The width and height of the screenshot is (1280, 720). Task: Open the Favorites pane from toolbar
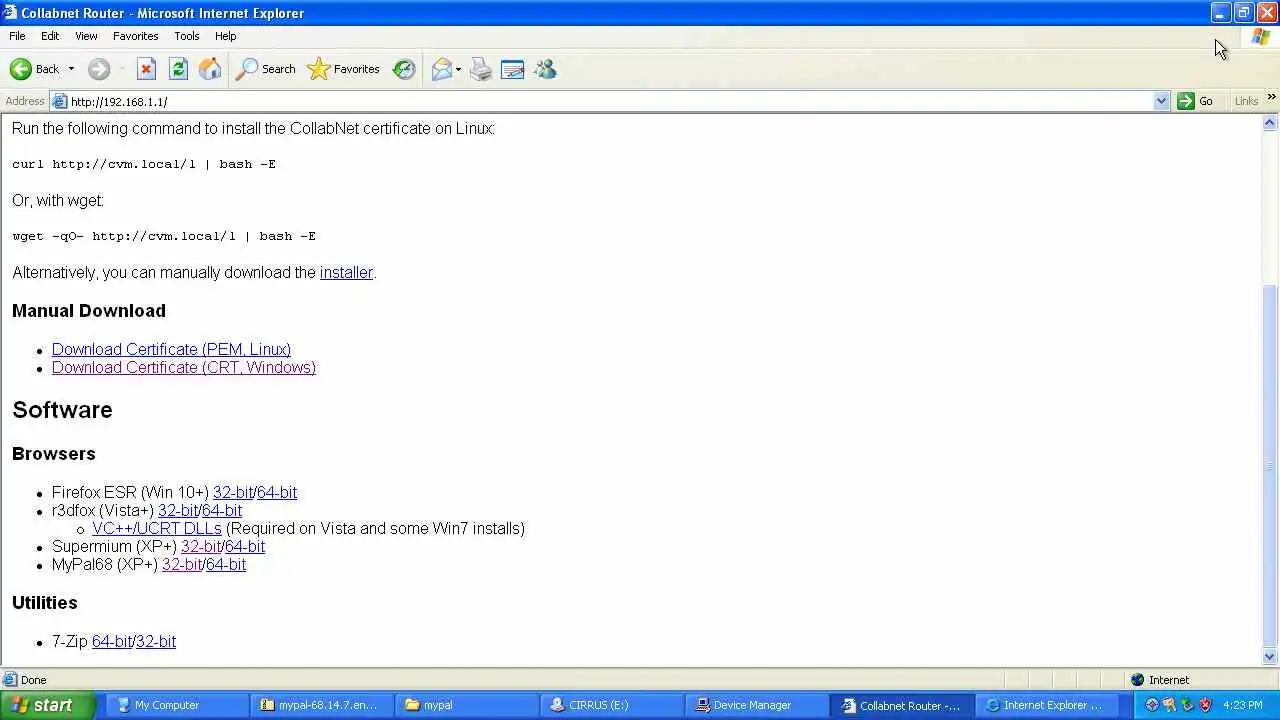coord(344,69)
